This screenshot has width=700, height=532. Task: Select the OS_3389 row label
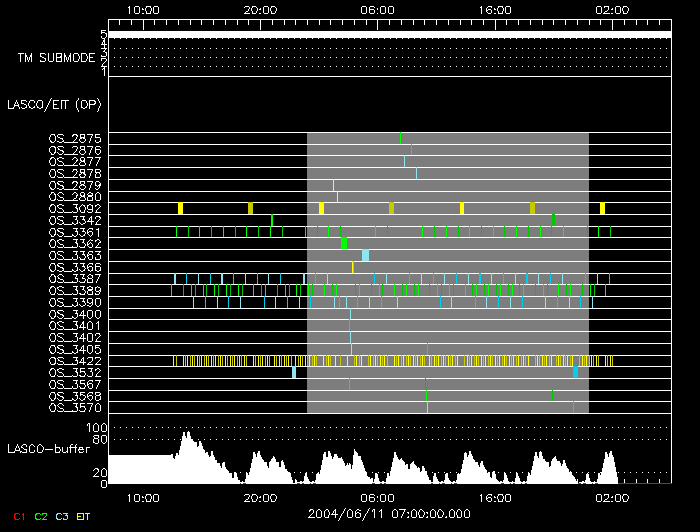coord(75,290)
